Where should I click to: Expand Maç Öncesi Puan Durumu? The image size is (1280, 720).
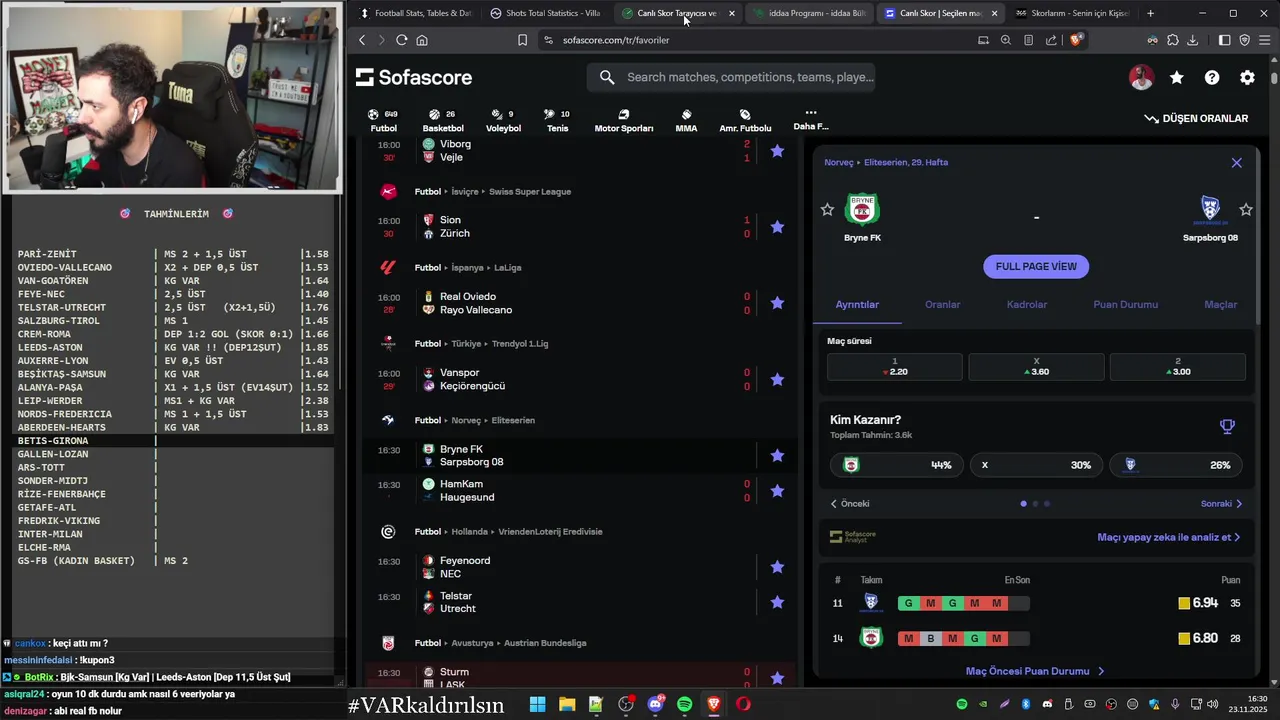click(1035, 672)
